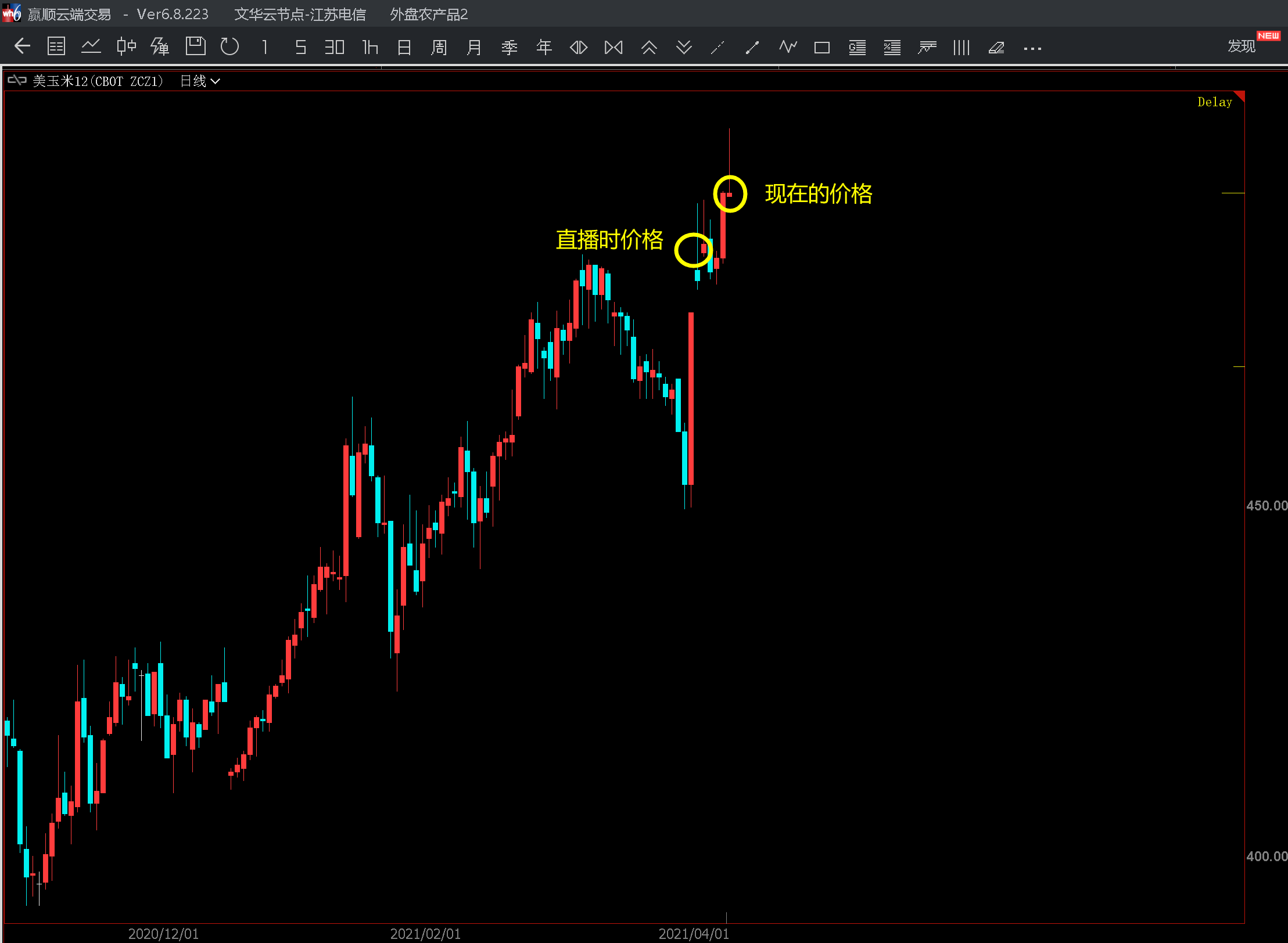
Task: Switch to the intraday line chart icon
Action: (91, 46)
